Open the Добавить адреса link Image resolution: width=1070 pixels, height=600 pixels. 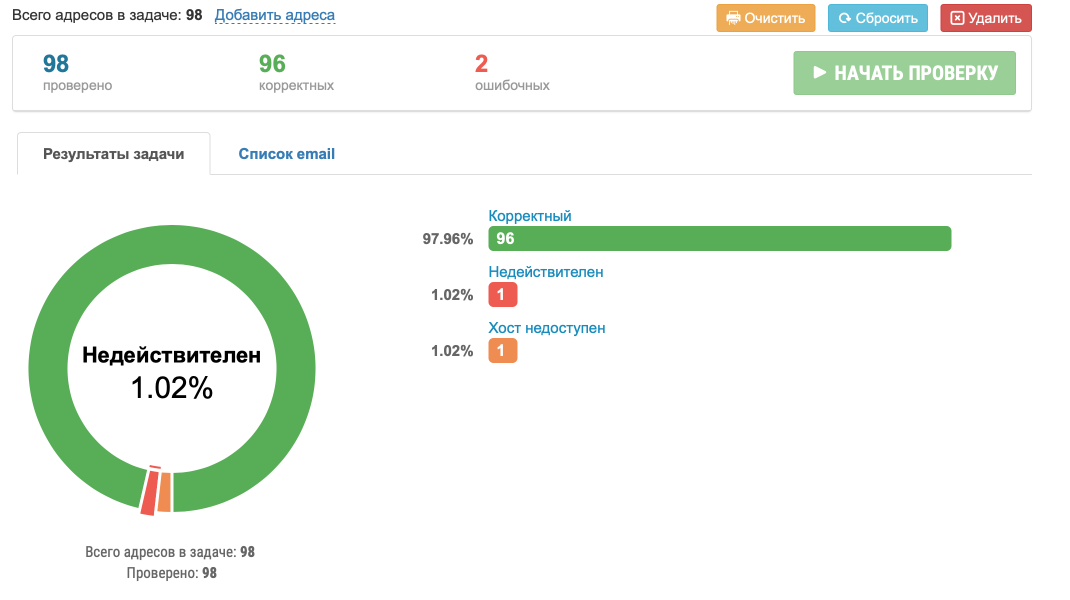click(275, 15)
